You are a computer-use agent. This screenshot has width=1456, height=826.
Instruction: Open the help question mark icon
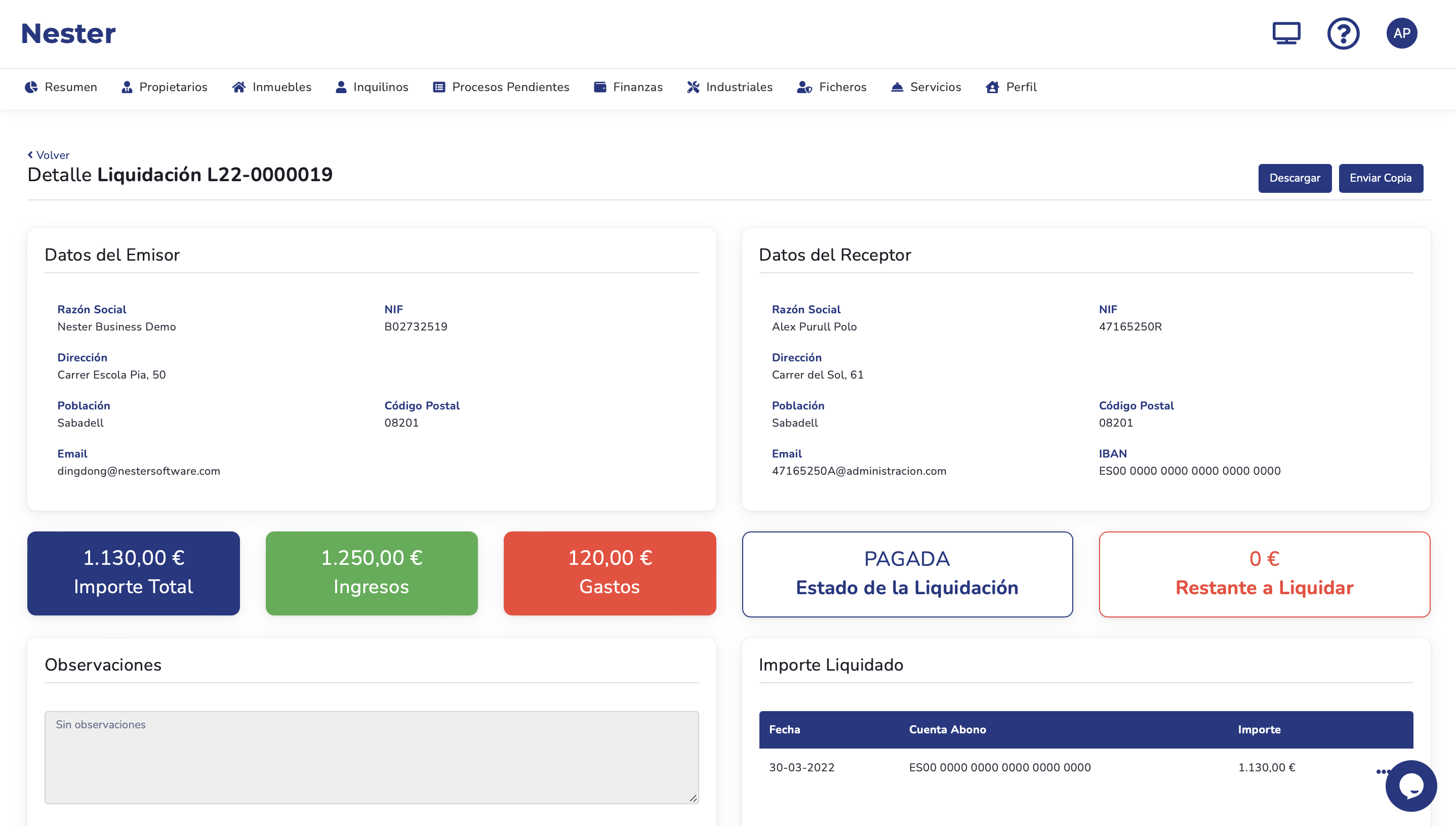(x=1343, y=33)
